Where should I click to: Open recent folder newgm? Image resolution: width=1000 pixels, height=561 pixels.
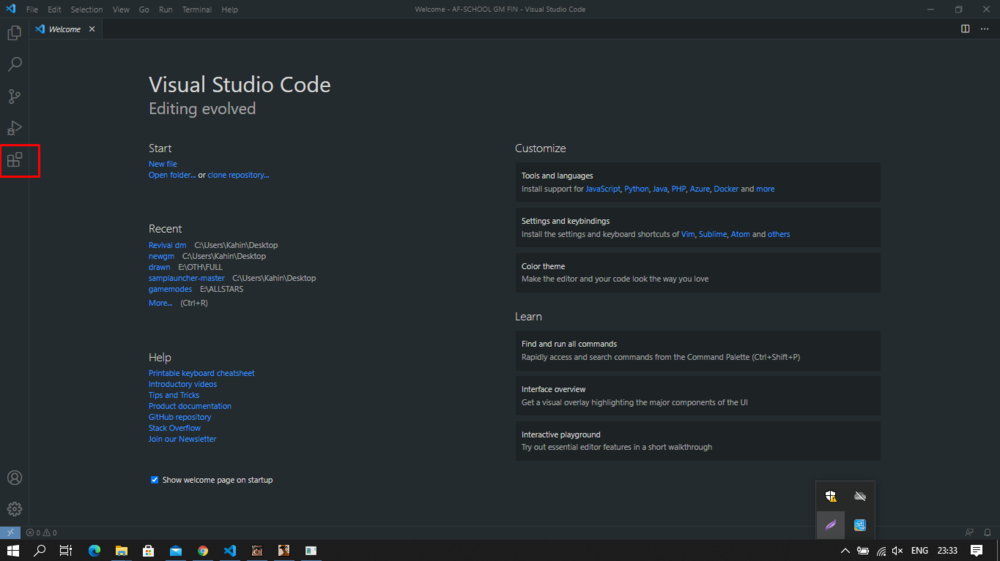click(161, 256)
